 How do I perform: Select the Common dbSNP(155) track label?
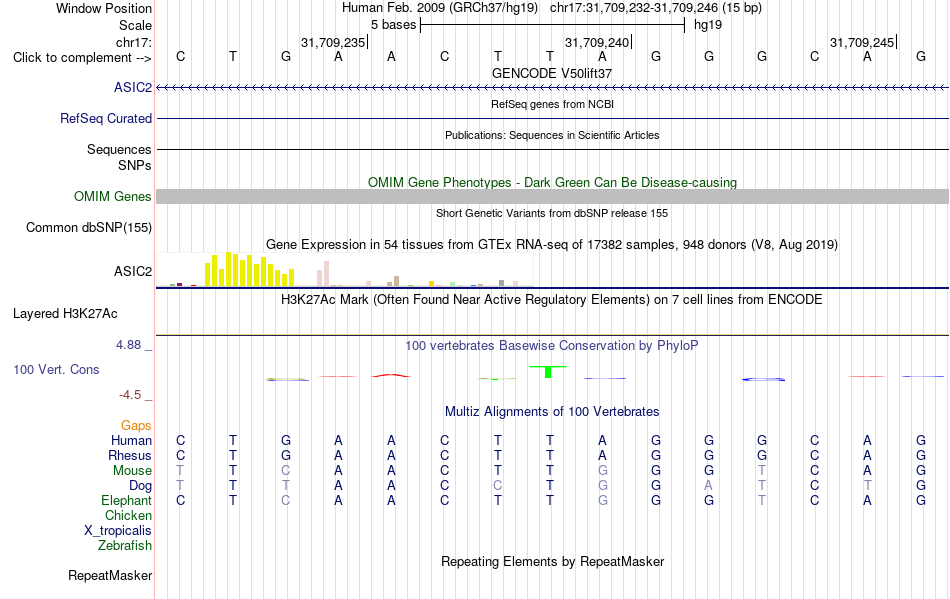point(89,228)
